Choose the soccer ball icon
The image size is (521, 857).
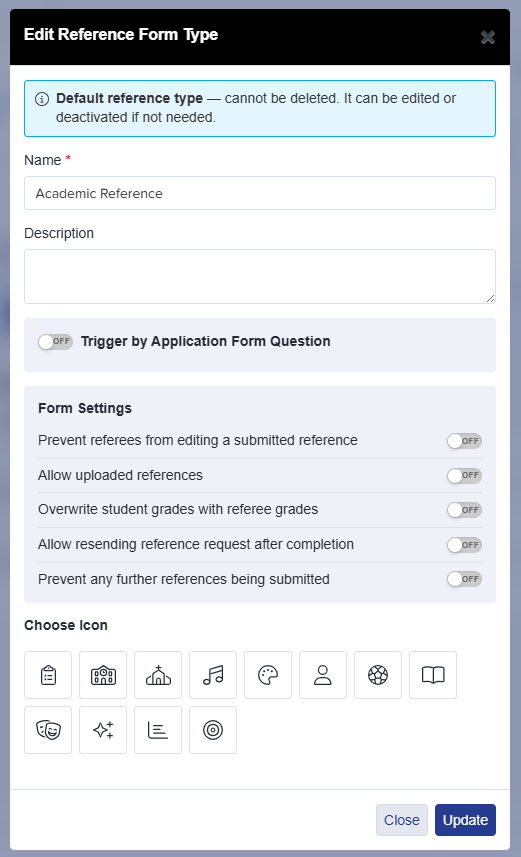point(378,675)
